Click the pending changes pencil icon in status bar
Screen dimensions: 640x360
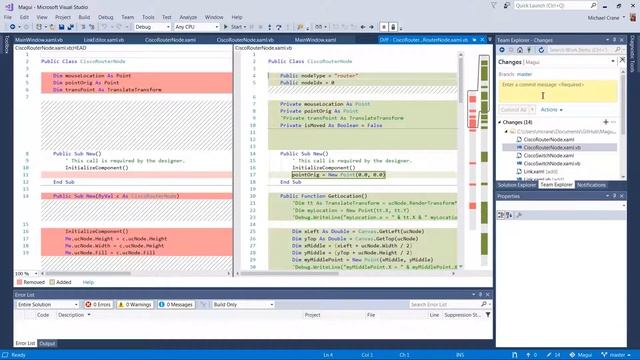click(x=549, y=355)
